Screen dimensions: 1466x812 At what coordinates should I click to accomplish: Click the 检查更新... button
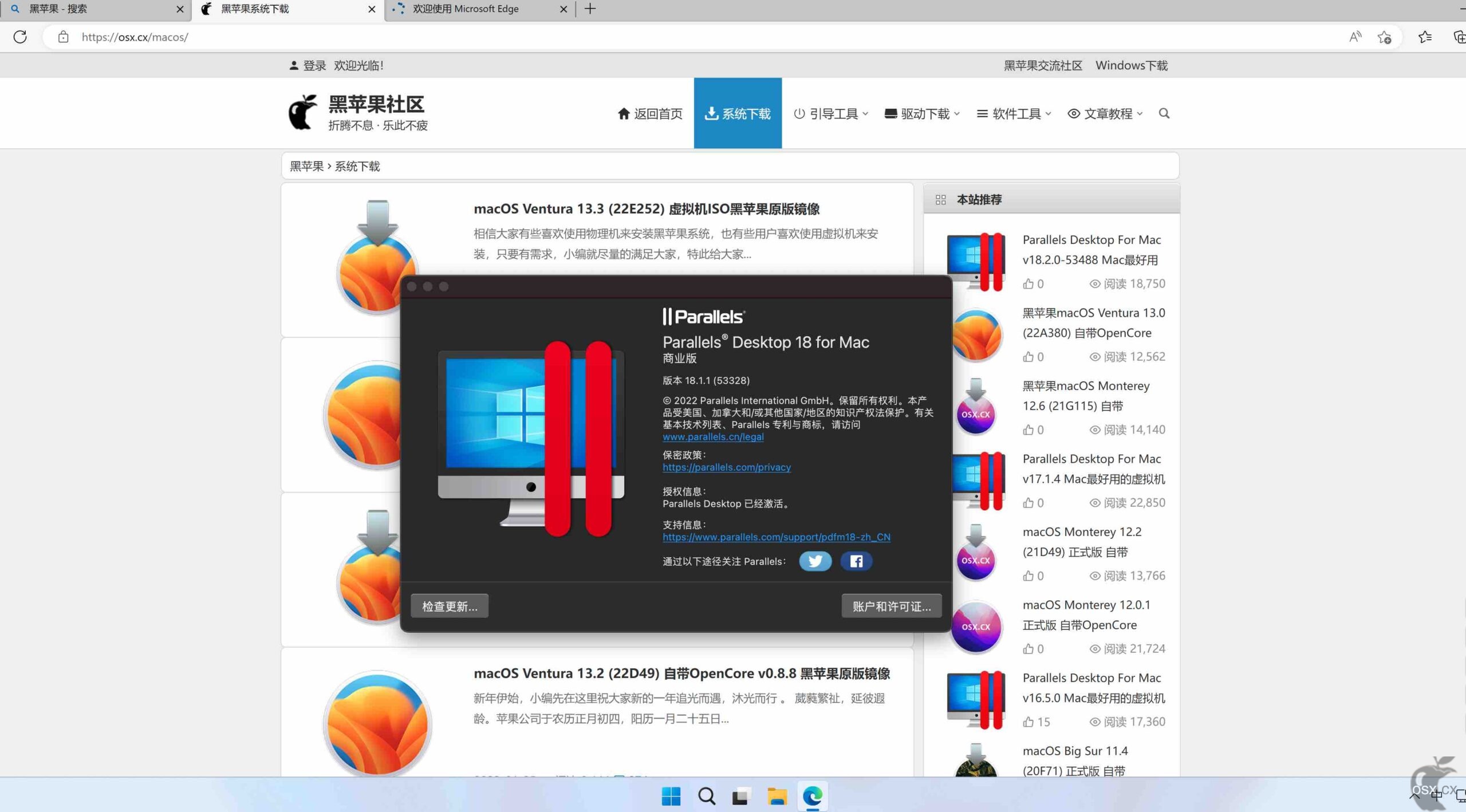[450, 606]
